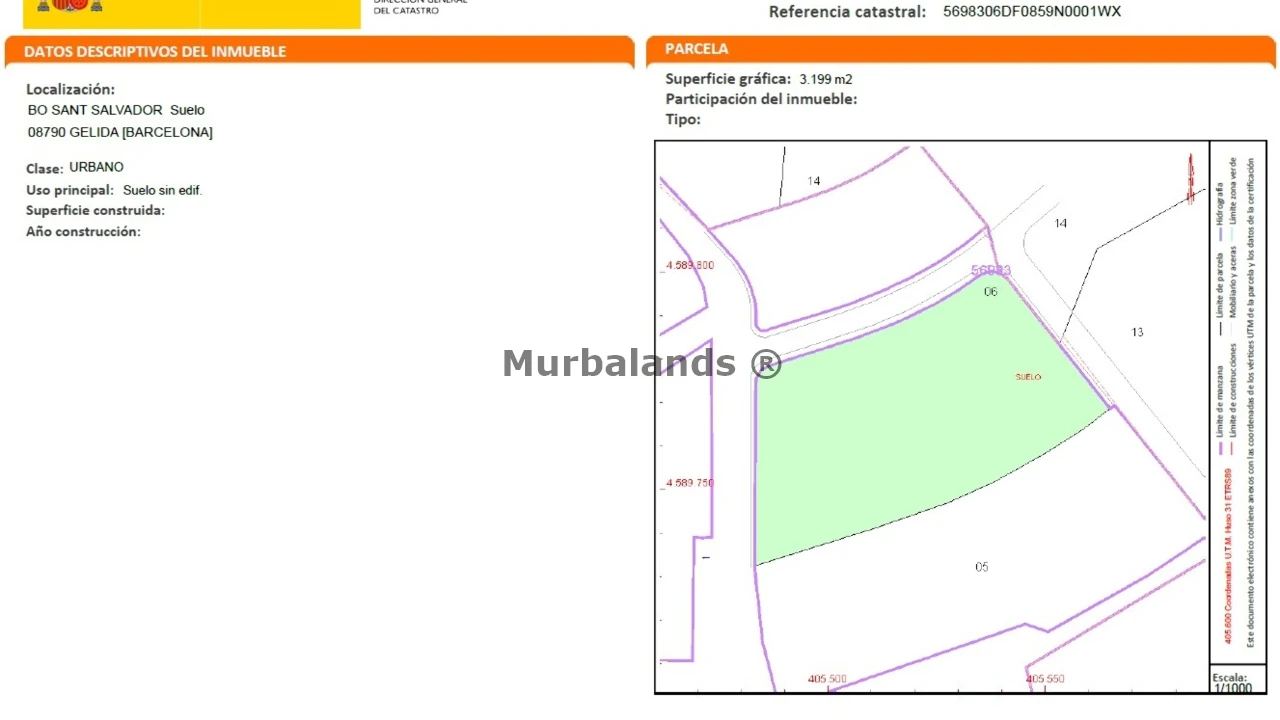
Task: Click the 'DEL CATASTRO' header text
Action: tap(406, 11)
